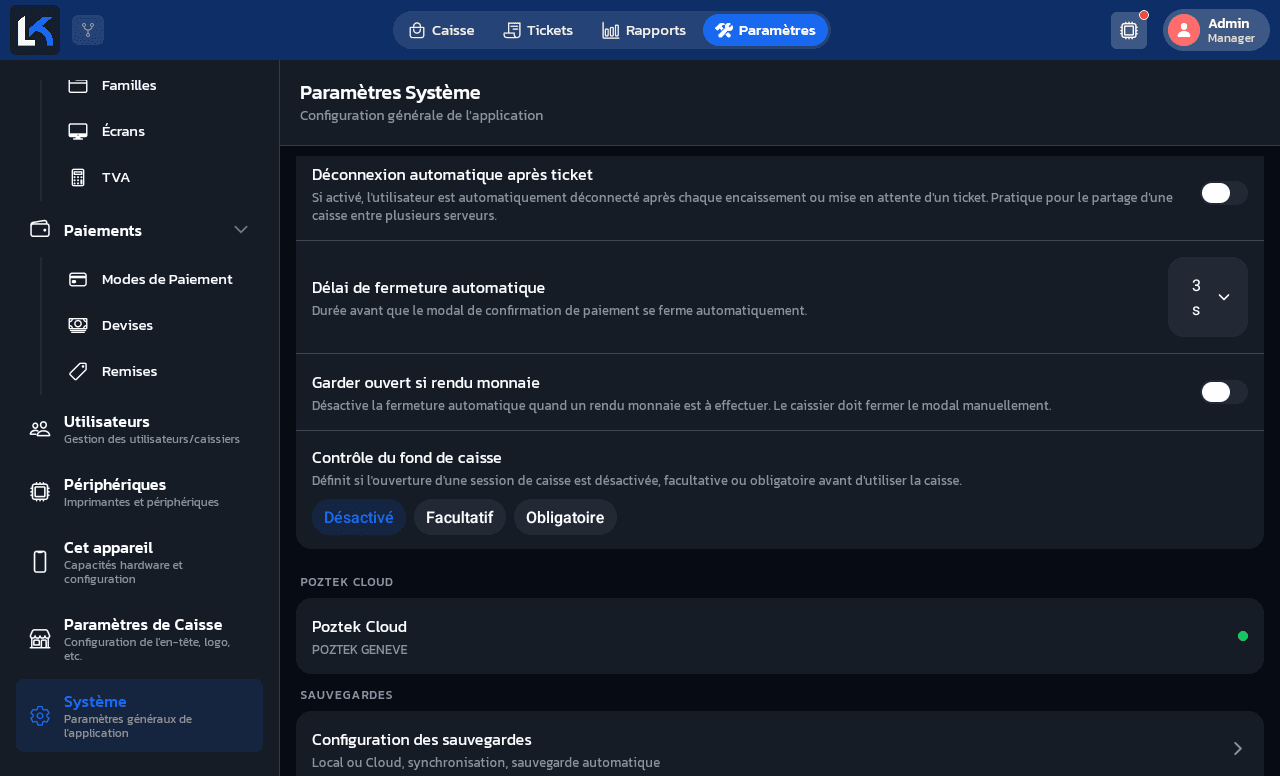Viewport: 1280px width, 776px height.
Task: Select the Facultatif option
Action: [460, 517]
